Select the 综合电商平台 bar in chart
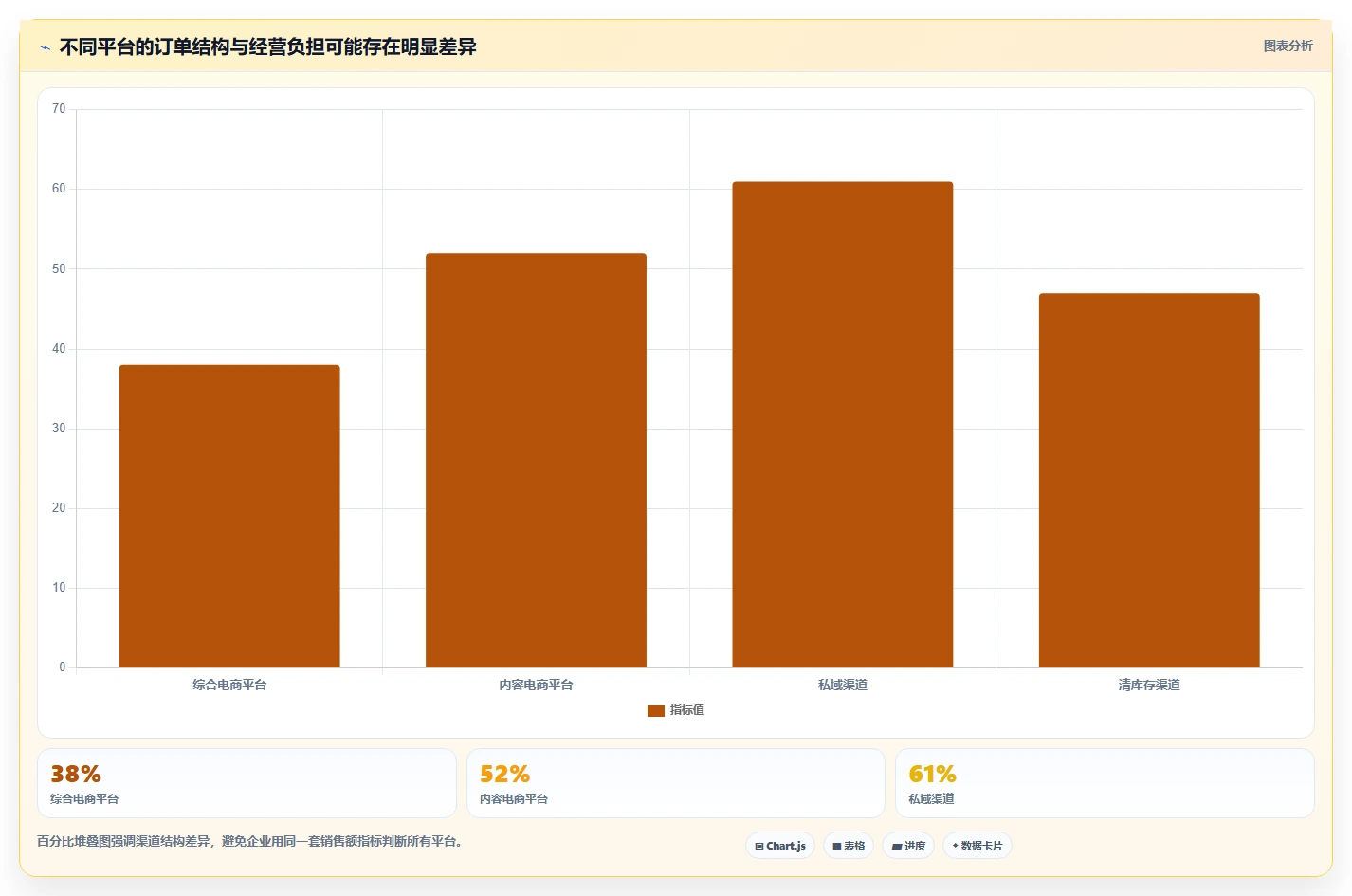1352x896 pixels. coord(229,516)
